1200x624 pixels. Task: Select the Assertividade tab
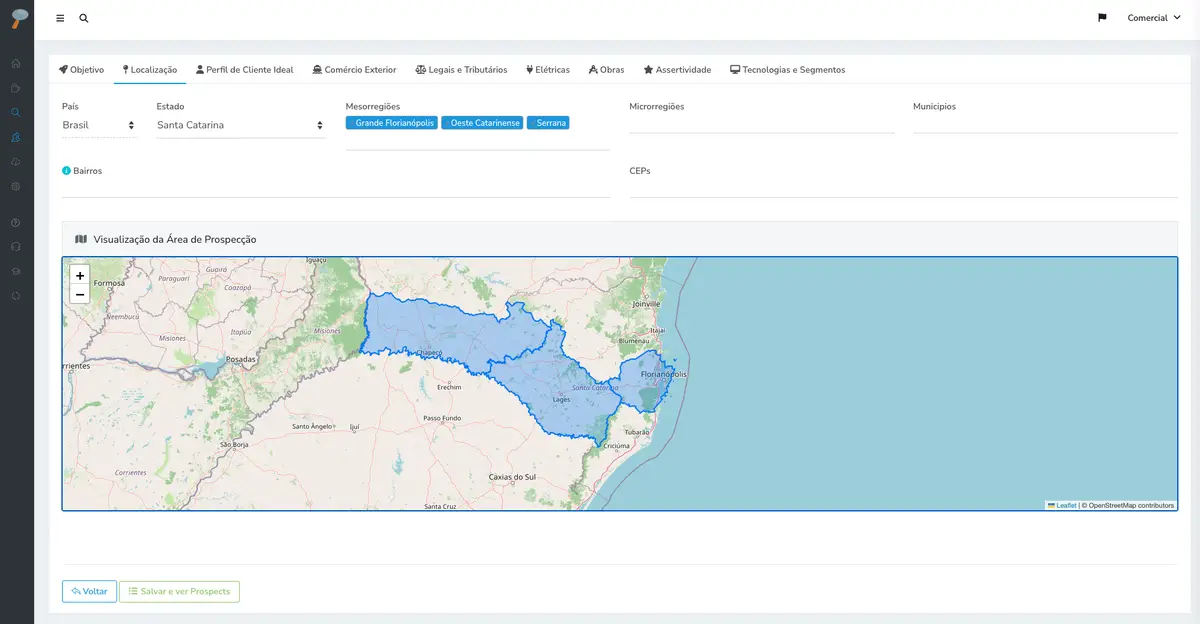pos(677,70)
